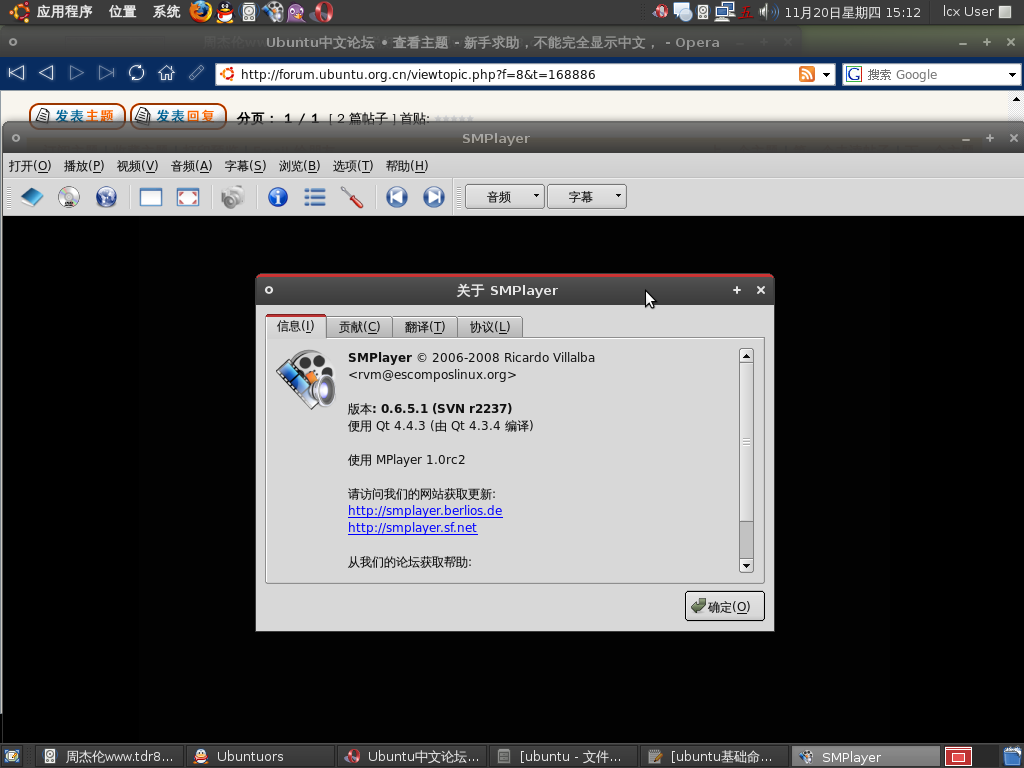Viewport: 1024px width, 768px height.
Task: Click the volume speaker tray icon
Action: (x=769, y=12)
